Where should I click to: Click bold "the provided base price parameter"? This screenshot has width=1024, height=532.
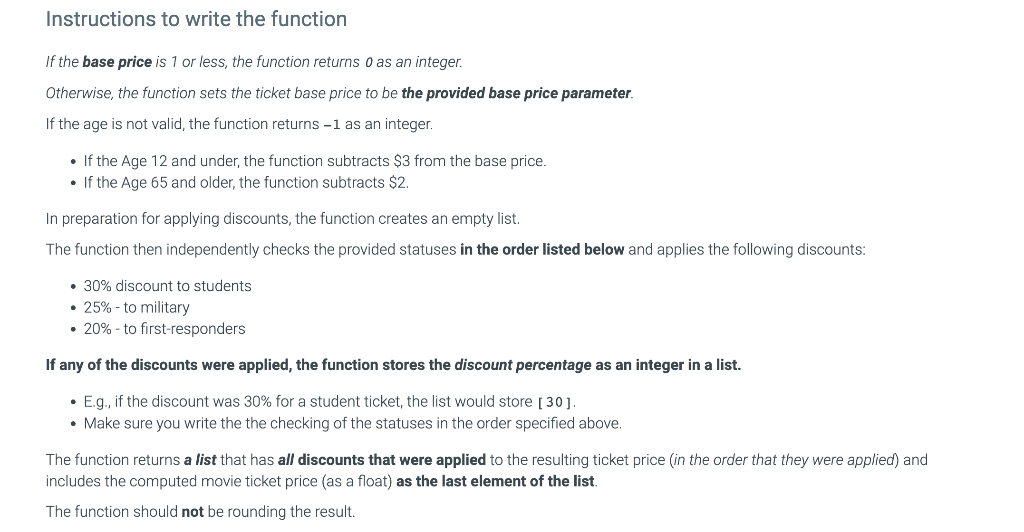pos(516,93)
